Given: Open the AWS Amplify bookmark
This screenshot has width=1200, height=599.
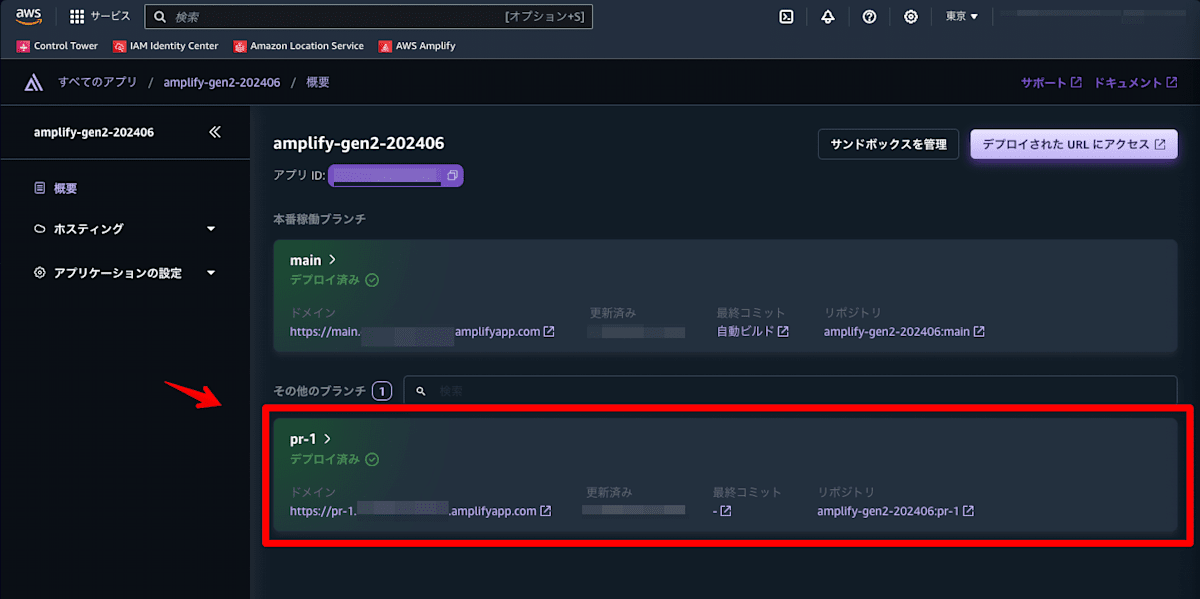Looking at the screenshot, I should coord(417,46).
